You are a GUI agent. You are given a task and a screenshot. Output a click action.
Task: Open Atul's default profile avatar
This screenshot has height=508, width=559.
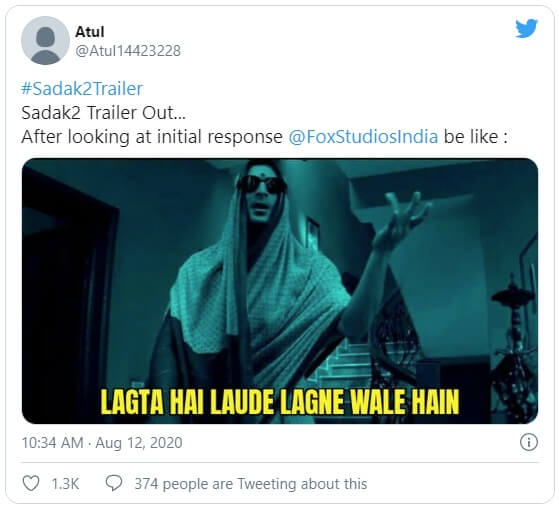click(x=45, y=40)
